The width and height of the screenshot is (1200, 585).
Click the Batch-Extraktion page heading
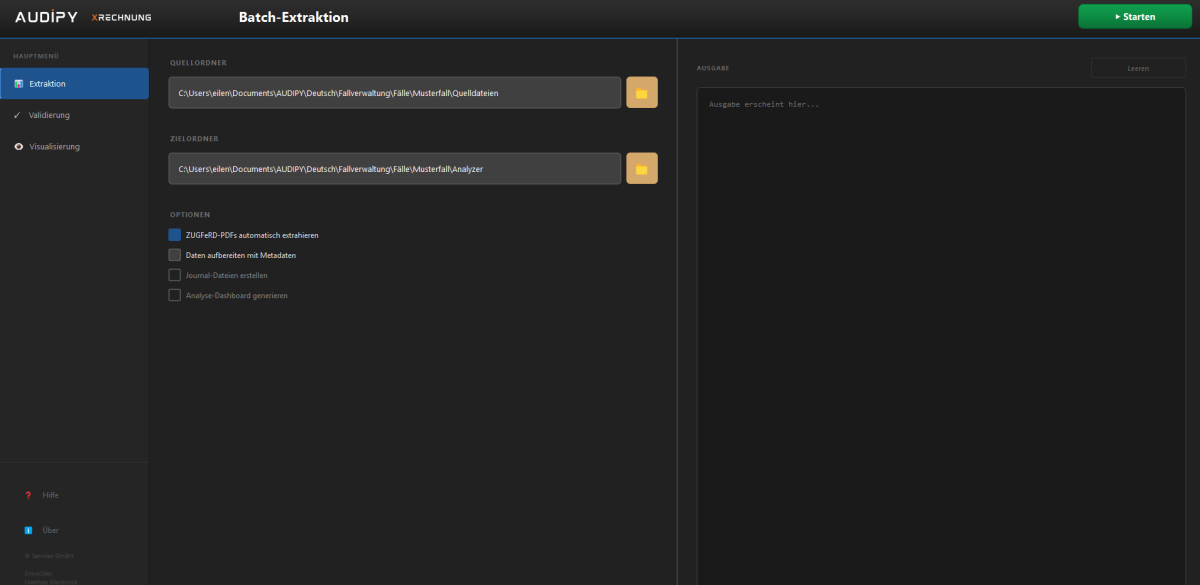coord(293,17)
